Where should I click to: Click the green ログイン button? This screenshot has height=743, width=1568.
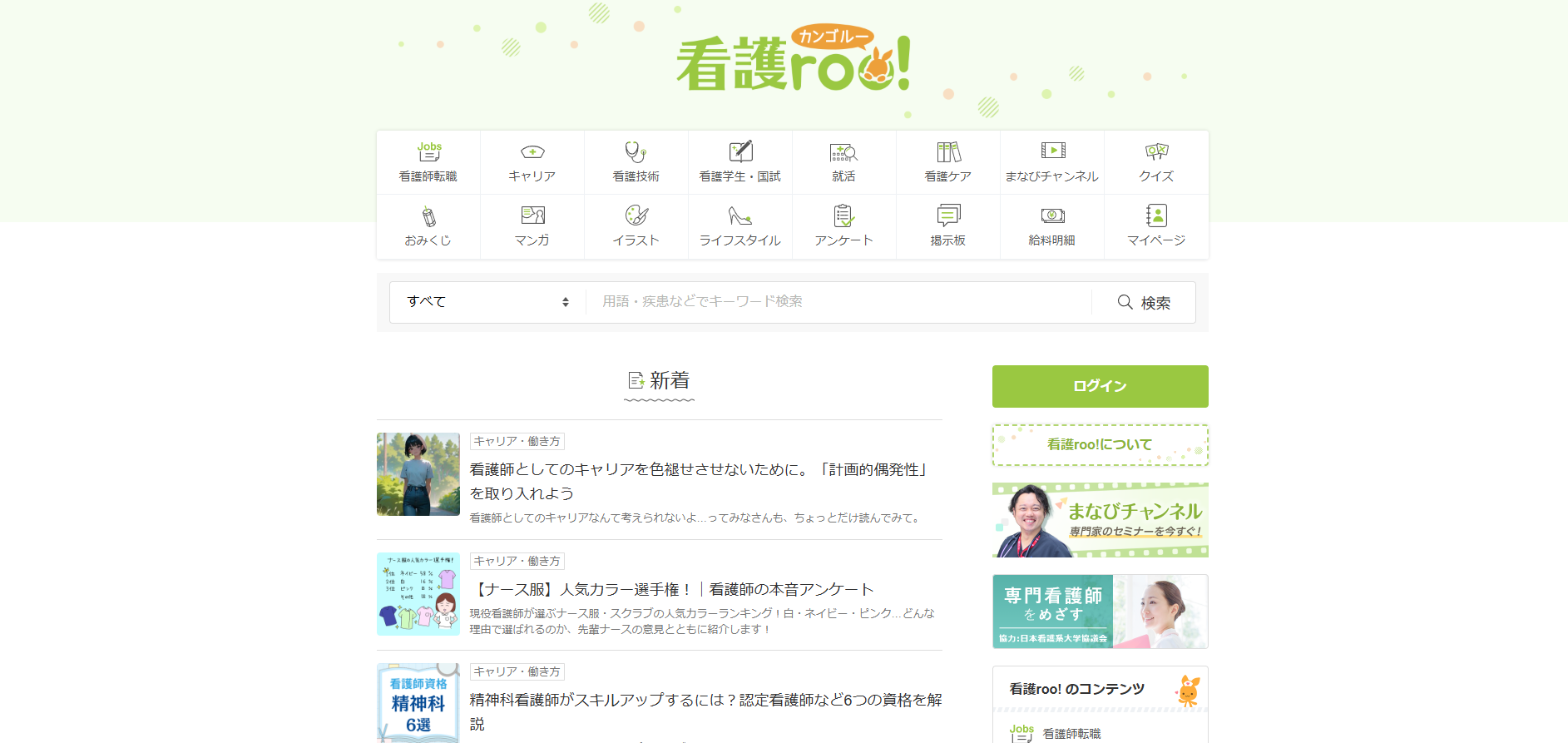click(x=1100, y=386)
